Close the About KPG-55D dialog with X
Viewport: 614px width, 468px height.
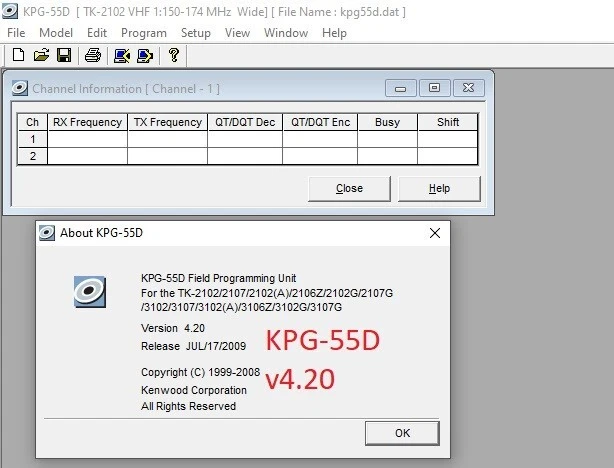435,233
